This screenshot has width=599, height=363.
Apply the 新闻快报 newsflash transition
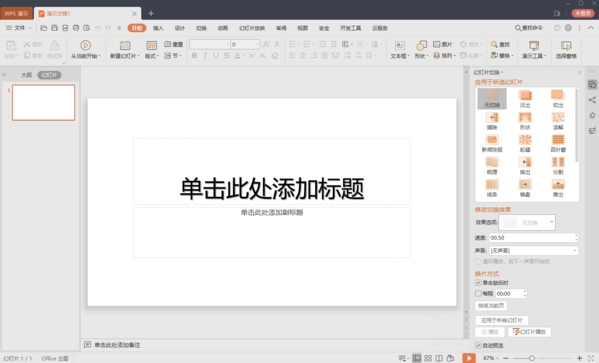(492, 143)
